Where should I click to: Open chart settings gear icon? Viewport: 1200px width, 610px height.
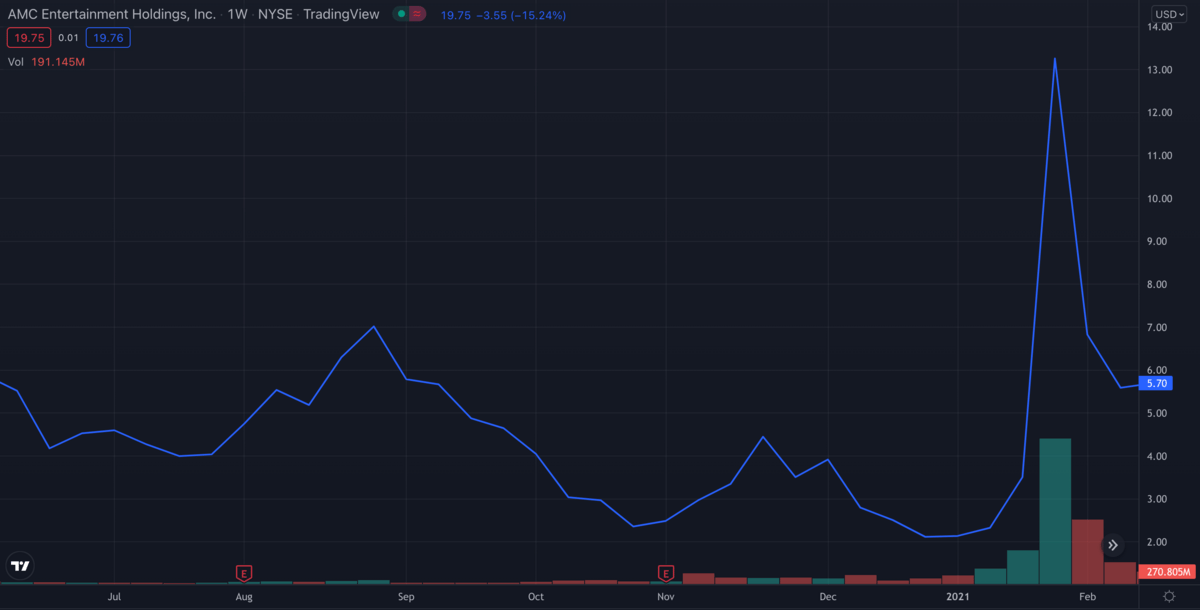[1169, 596]
